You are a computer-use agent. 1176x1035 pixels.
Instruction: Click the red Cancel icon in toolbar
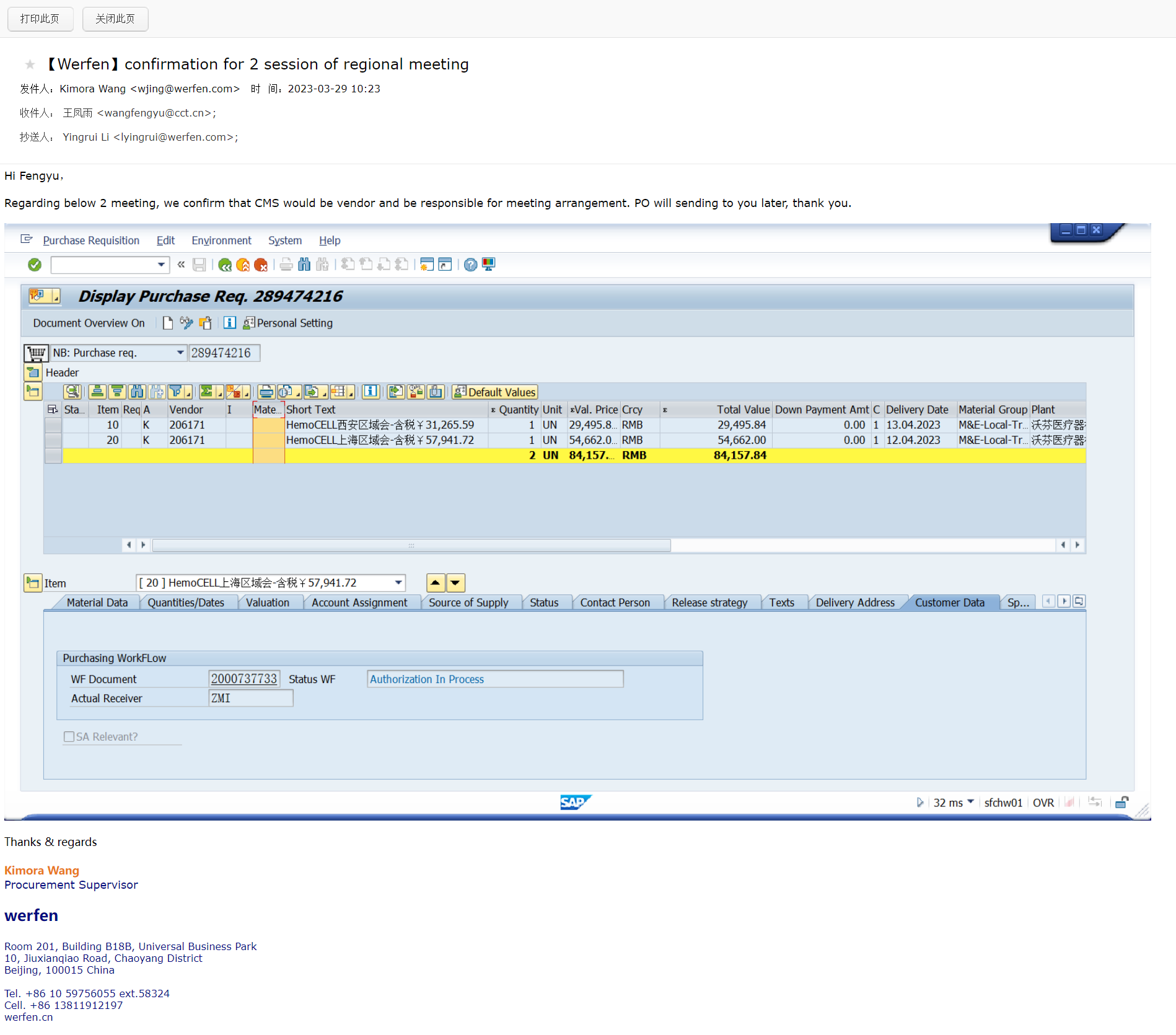261,265
